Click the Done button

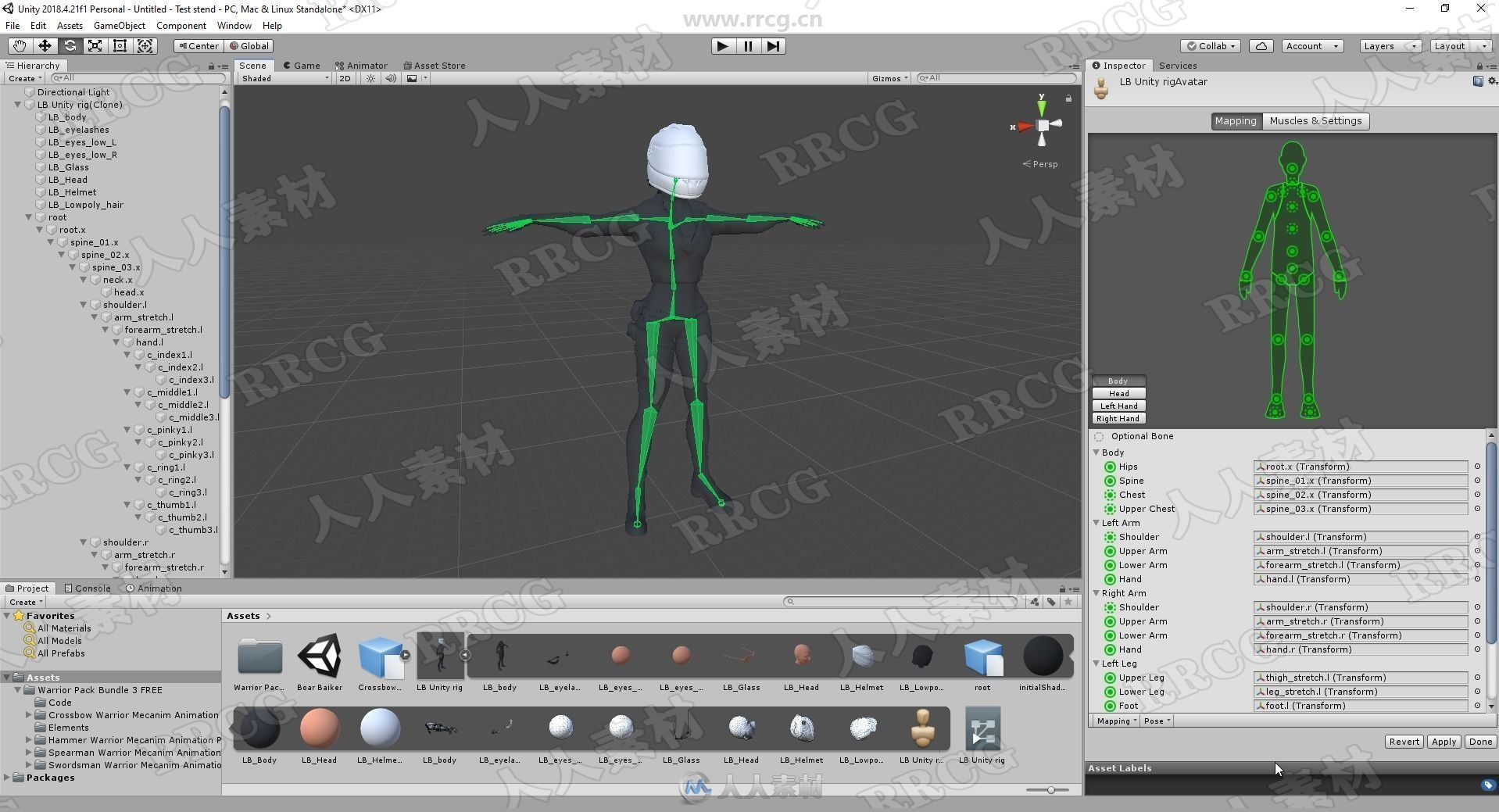click(1480, 742)
